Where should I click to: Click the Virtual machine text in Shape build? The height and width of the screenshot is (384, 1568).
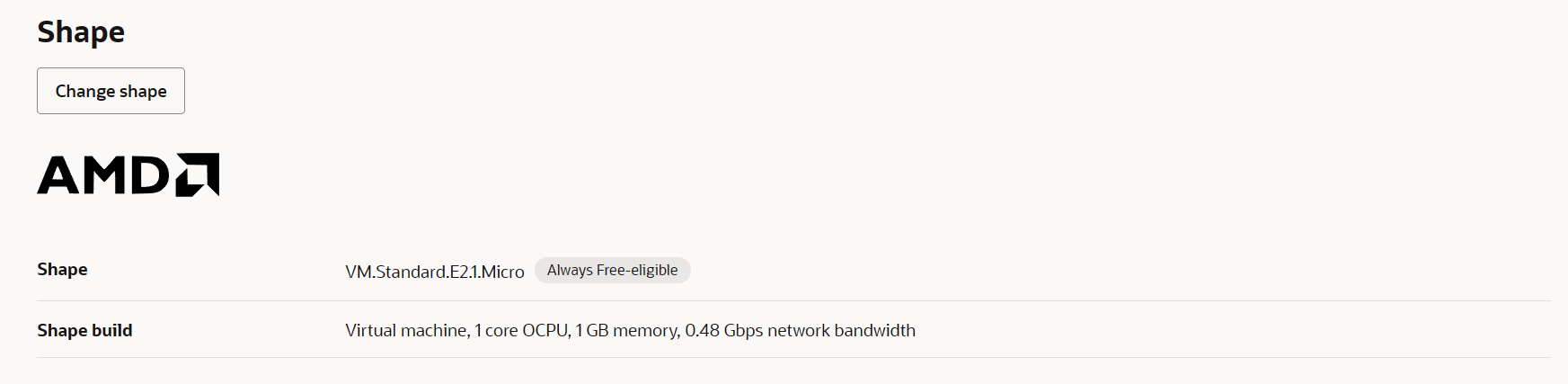[x=406, y=330]
